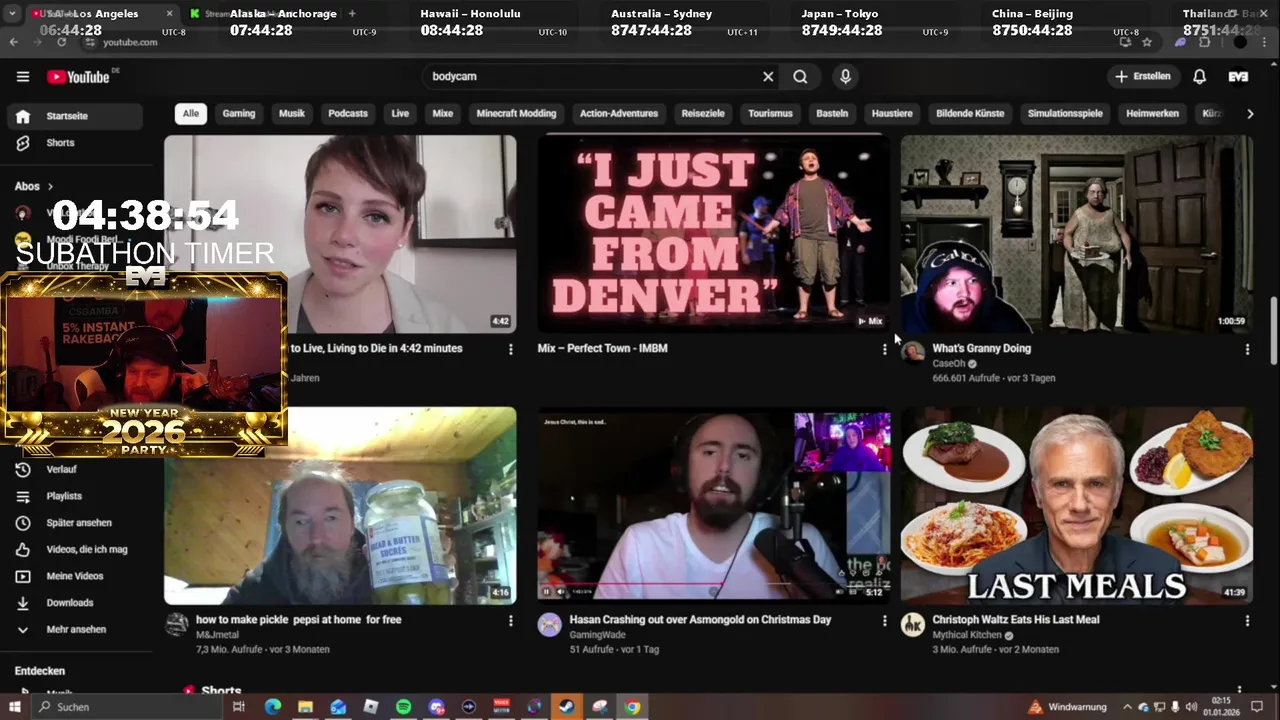Open File Explorer from the taskbar
This screenshot has width=1280, height=720.
click(305, 707)
